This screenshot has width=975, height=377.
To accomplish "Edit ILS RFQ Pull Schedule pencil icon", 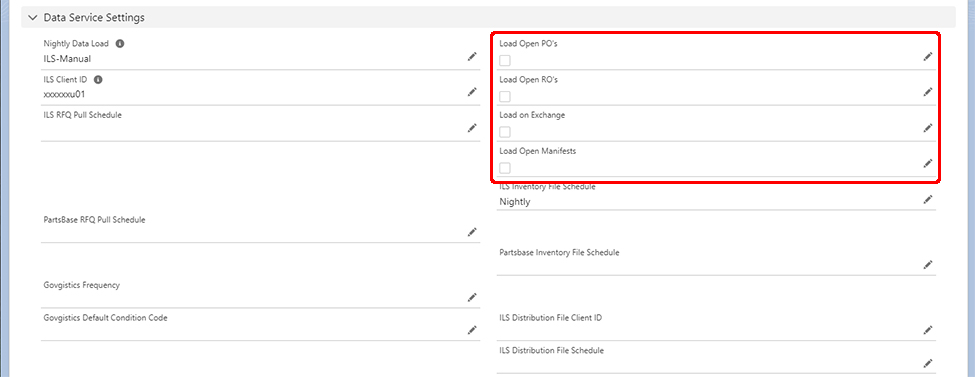I will (x=472, y=128).
